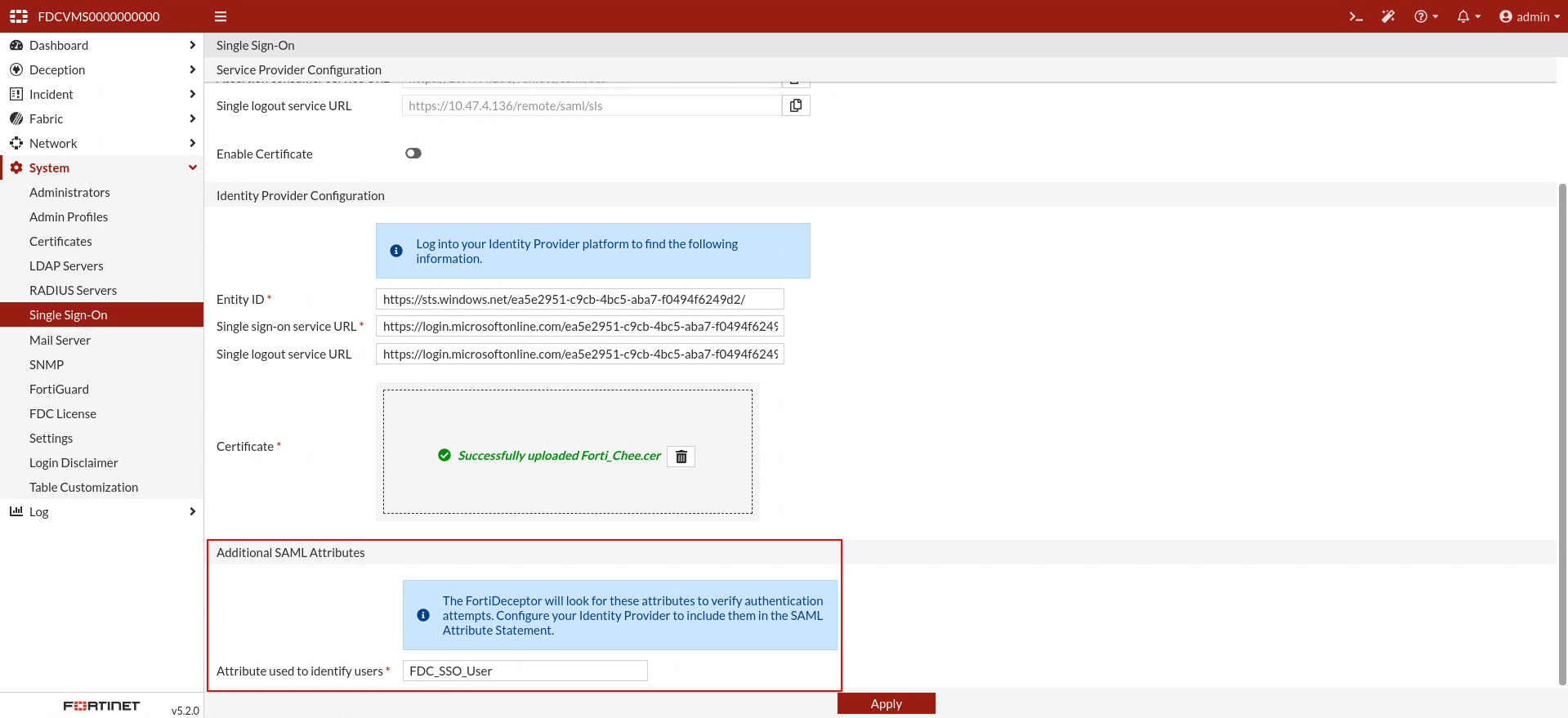Click the Entity ID field

pyautogui.click(x=580, y=299)
